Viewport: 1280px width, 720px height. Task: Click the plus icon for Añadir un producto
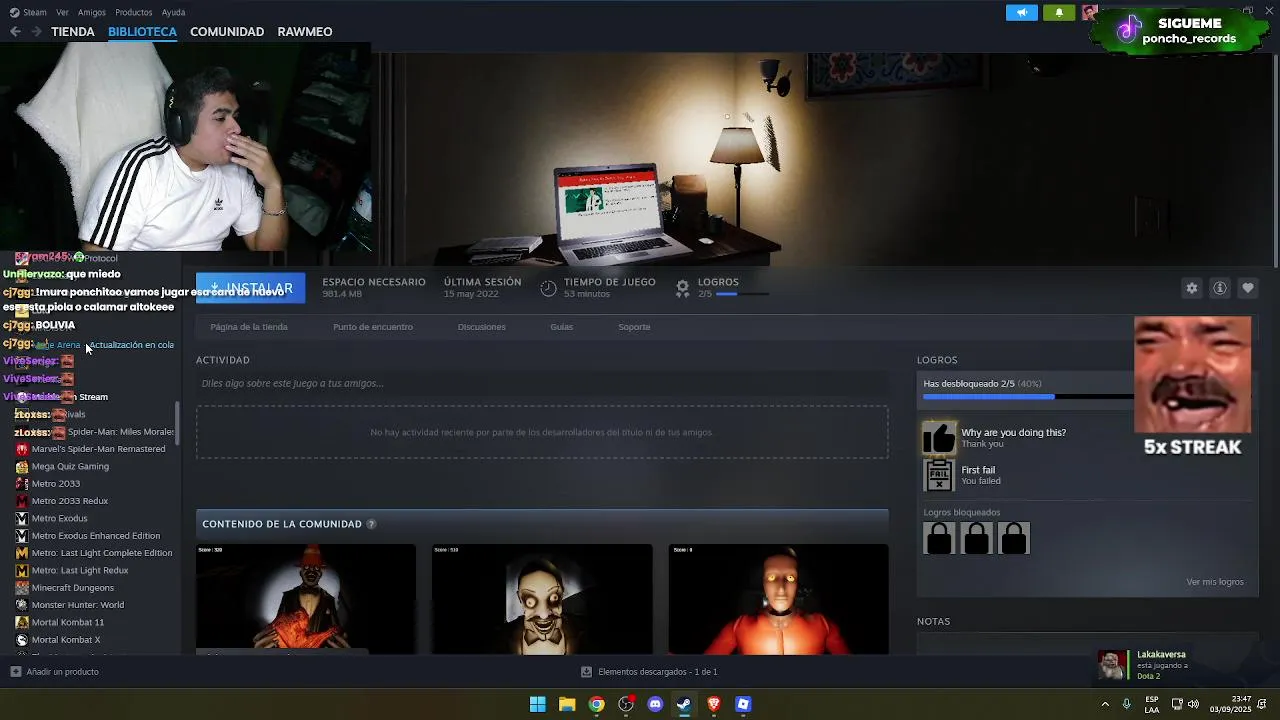tap(15, 672)
